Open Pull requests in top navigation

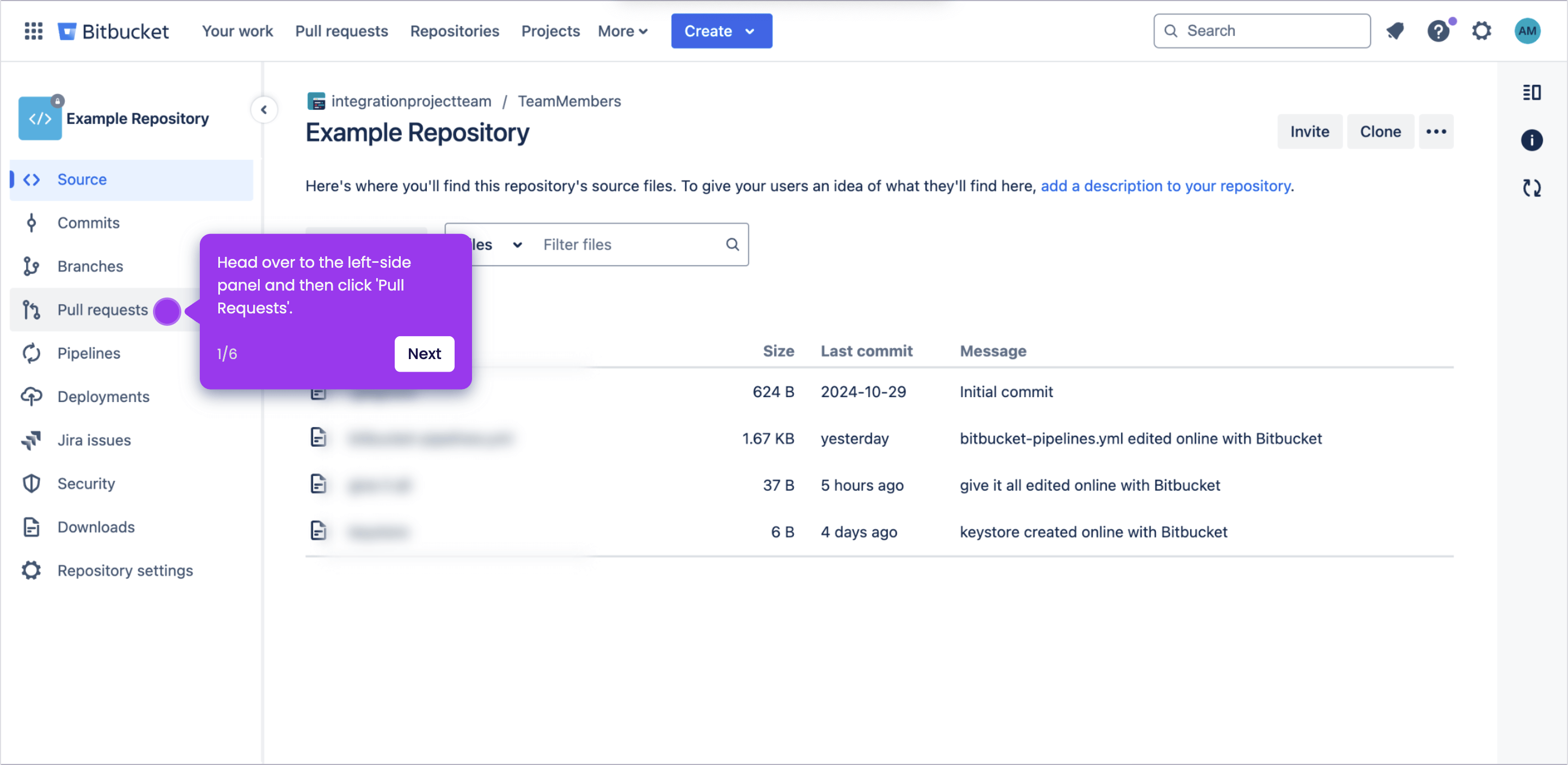click(341, 31)
